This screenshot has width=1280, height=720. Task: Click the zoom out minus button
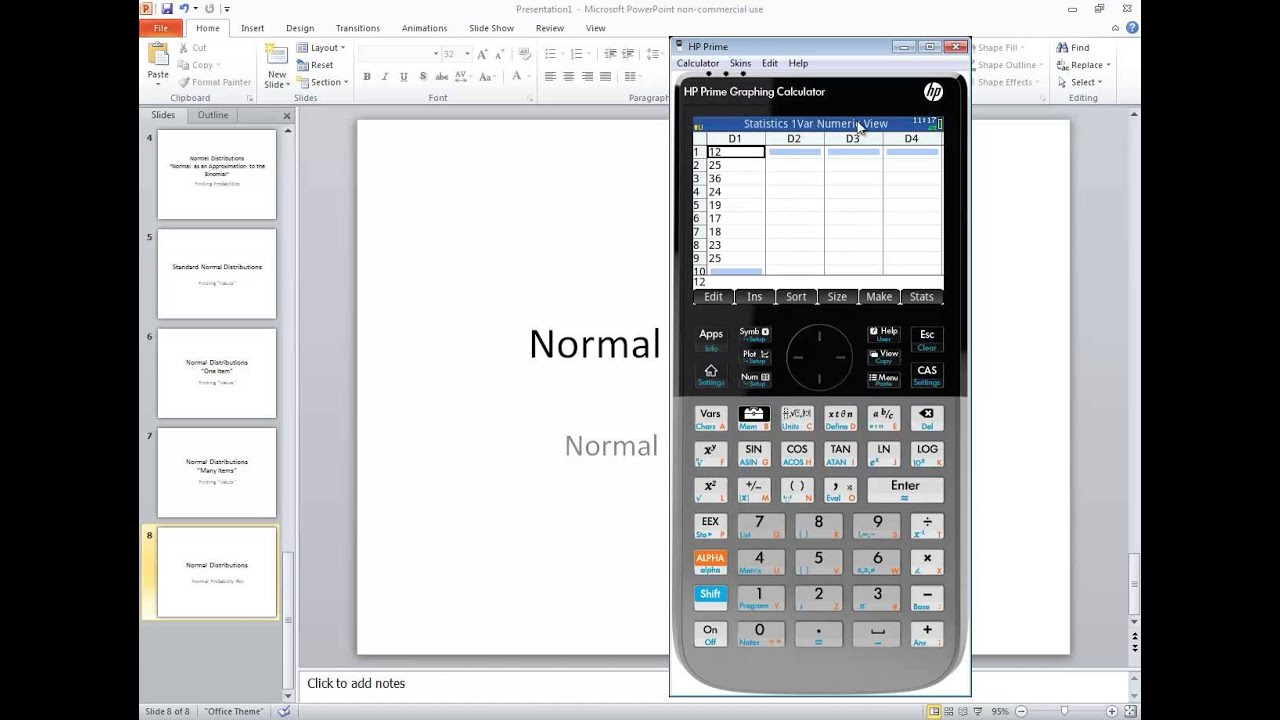pyautogui.click(x=1021, y=711)
